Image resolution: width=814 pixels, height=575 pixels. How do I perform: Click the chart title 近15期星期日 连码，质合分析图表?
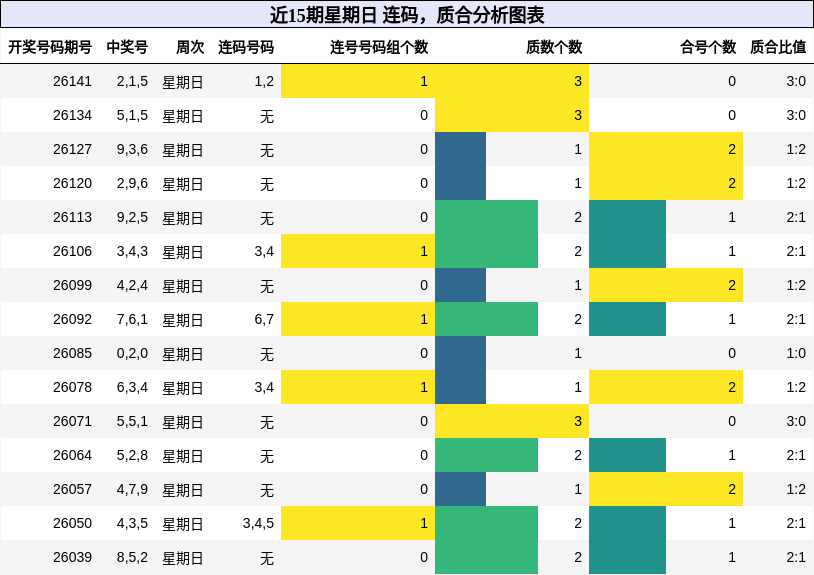(x=406, y=15)
